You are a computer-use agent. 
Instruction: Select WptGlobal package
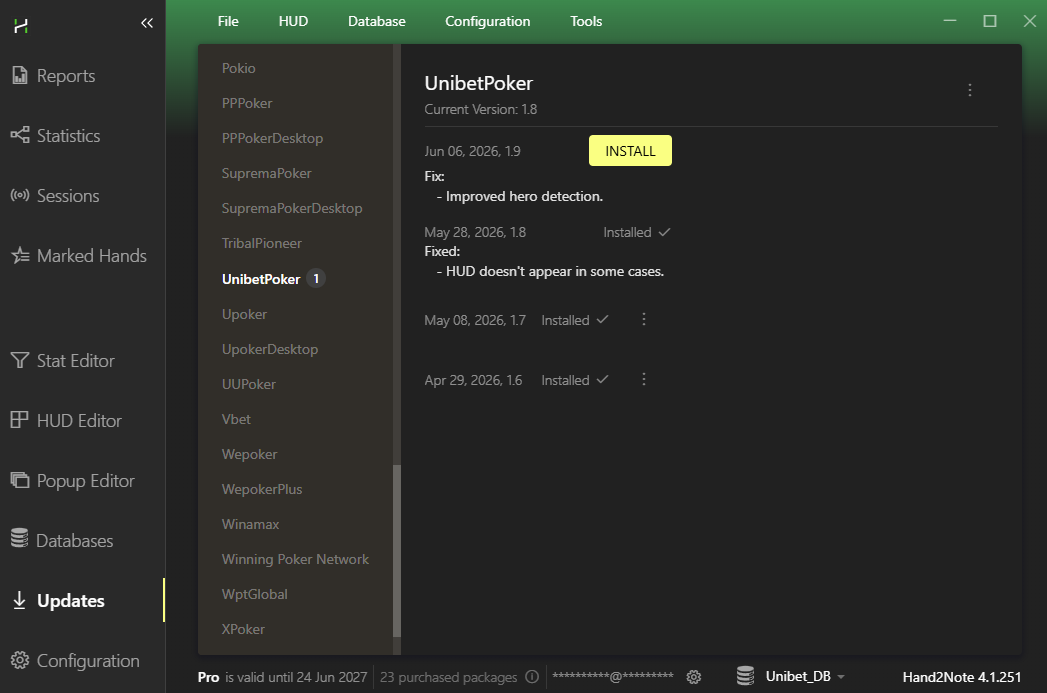[254, 594]
